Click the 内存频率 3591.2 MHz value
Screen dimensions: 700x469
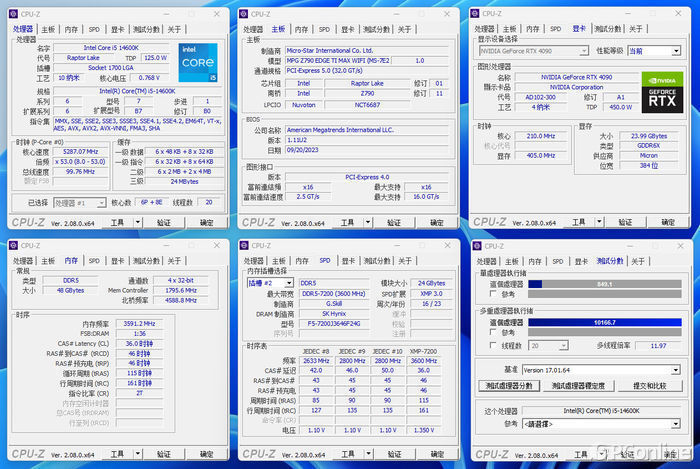coord(139,324)
